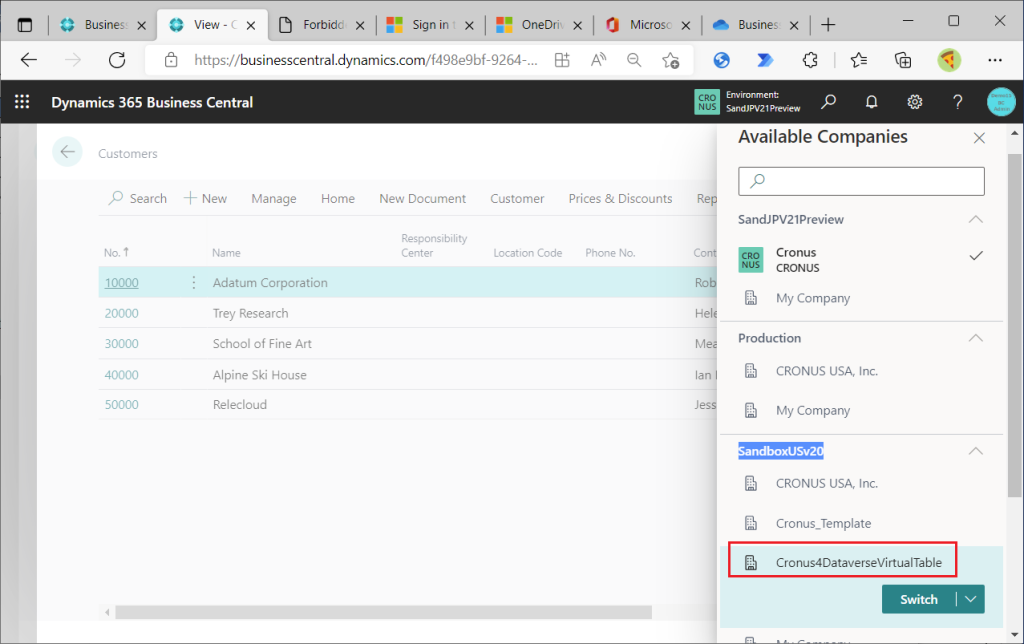Click the browser back arrow
Screen dimensions: 1024x644
pyautogui.click(x=29, y=60)
